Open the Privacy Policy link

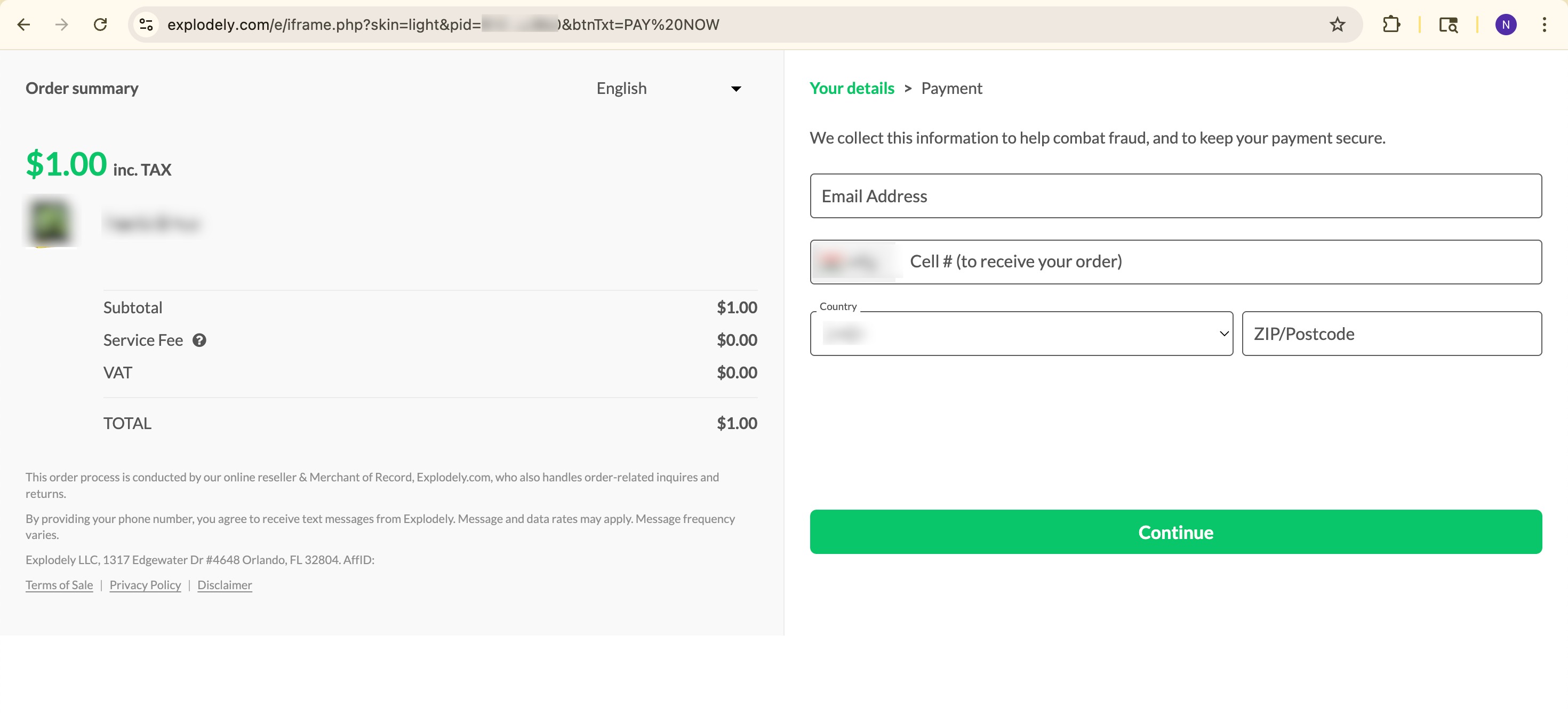point(145,585)
